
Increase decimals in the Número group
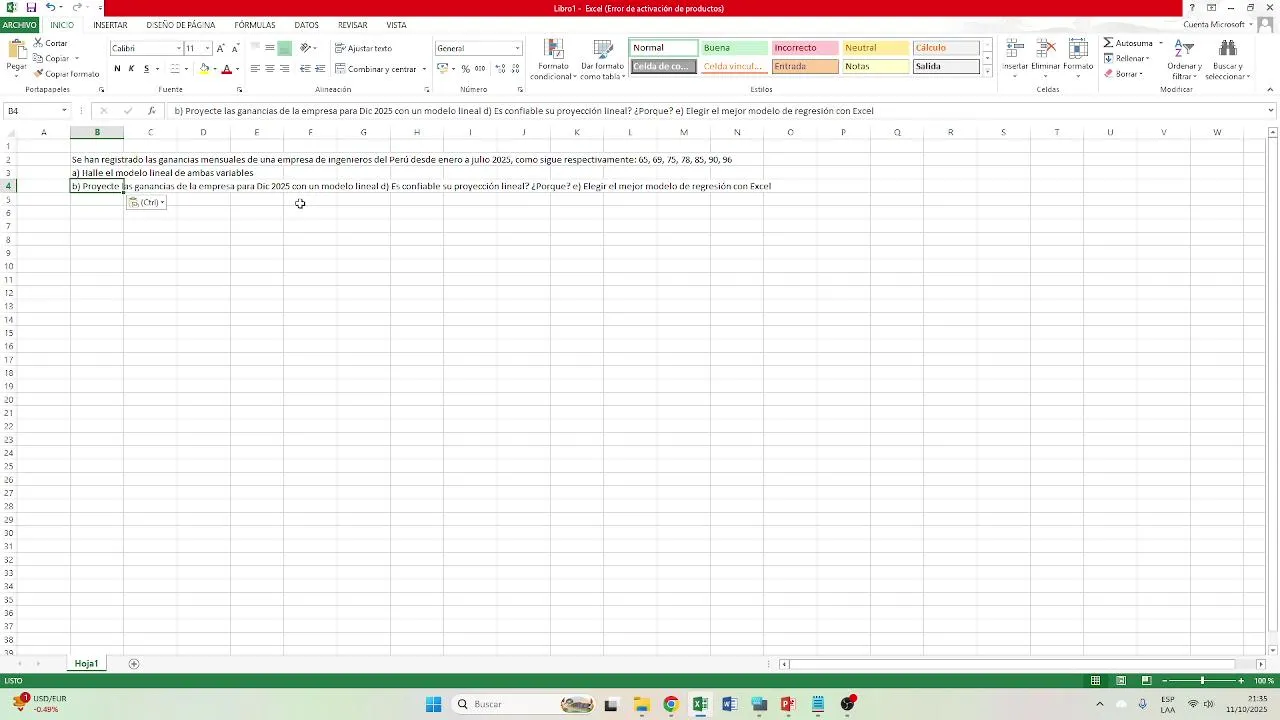pyautogui.click(x=501, y=69)
